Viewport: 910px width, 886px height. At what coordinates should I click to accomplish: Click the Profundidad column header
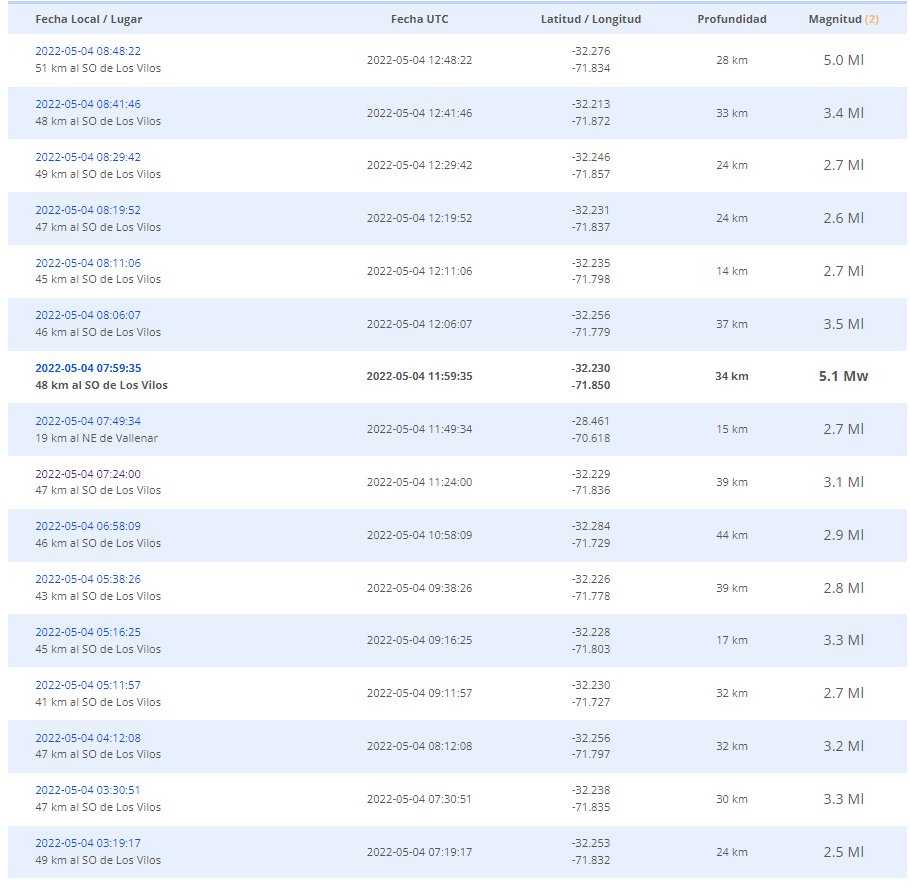[x=732, y=19]
